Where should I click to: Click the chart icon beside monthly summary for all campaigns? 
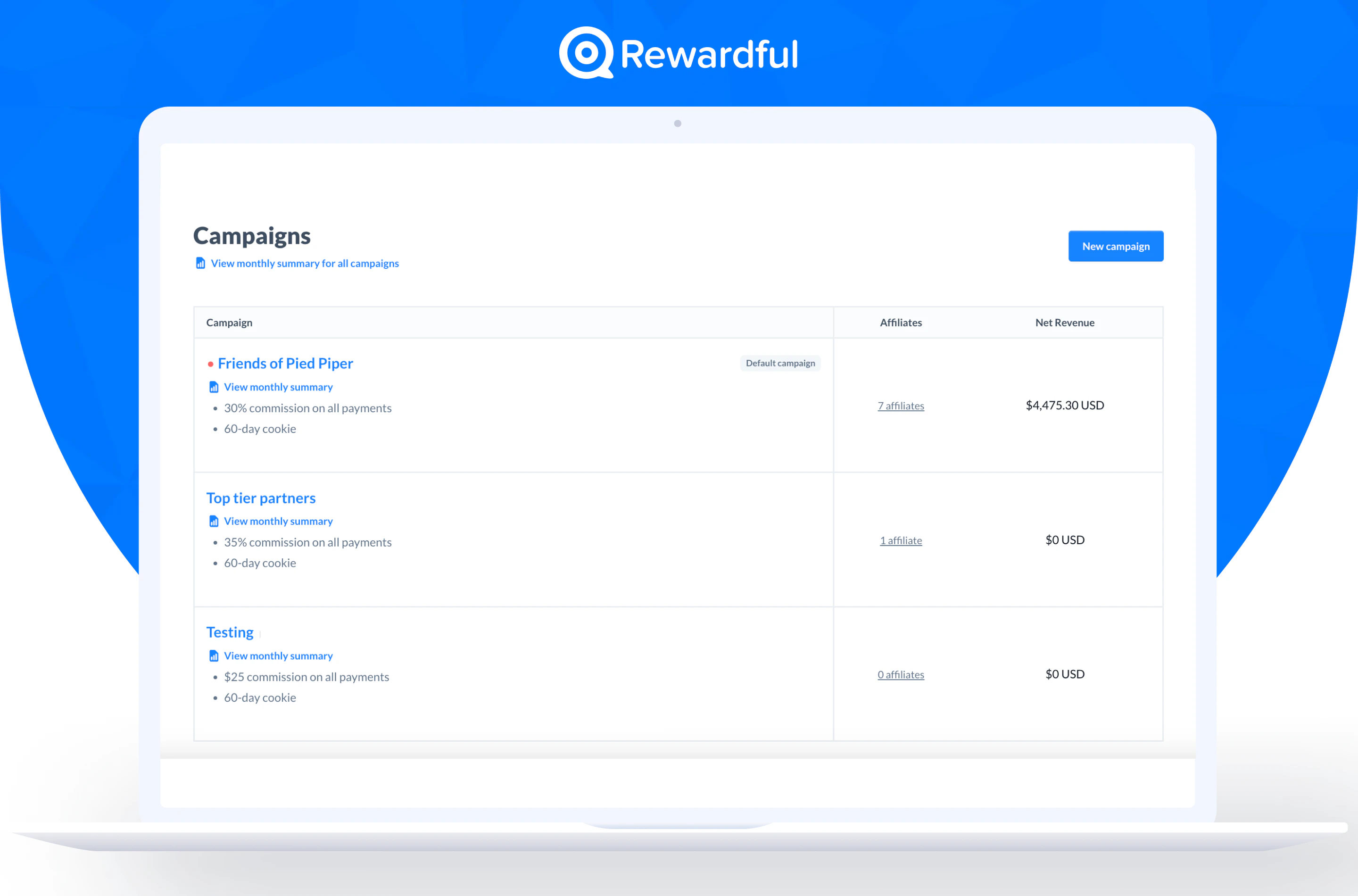pyautogui.click(x=200, y=263)
